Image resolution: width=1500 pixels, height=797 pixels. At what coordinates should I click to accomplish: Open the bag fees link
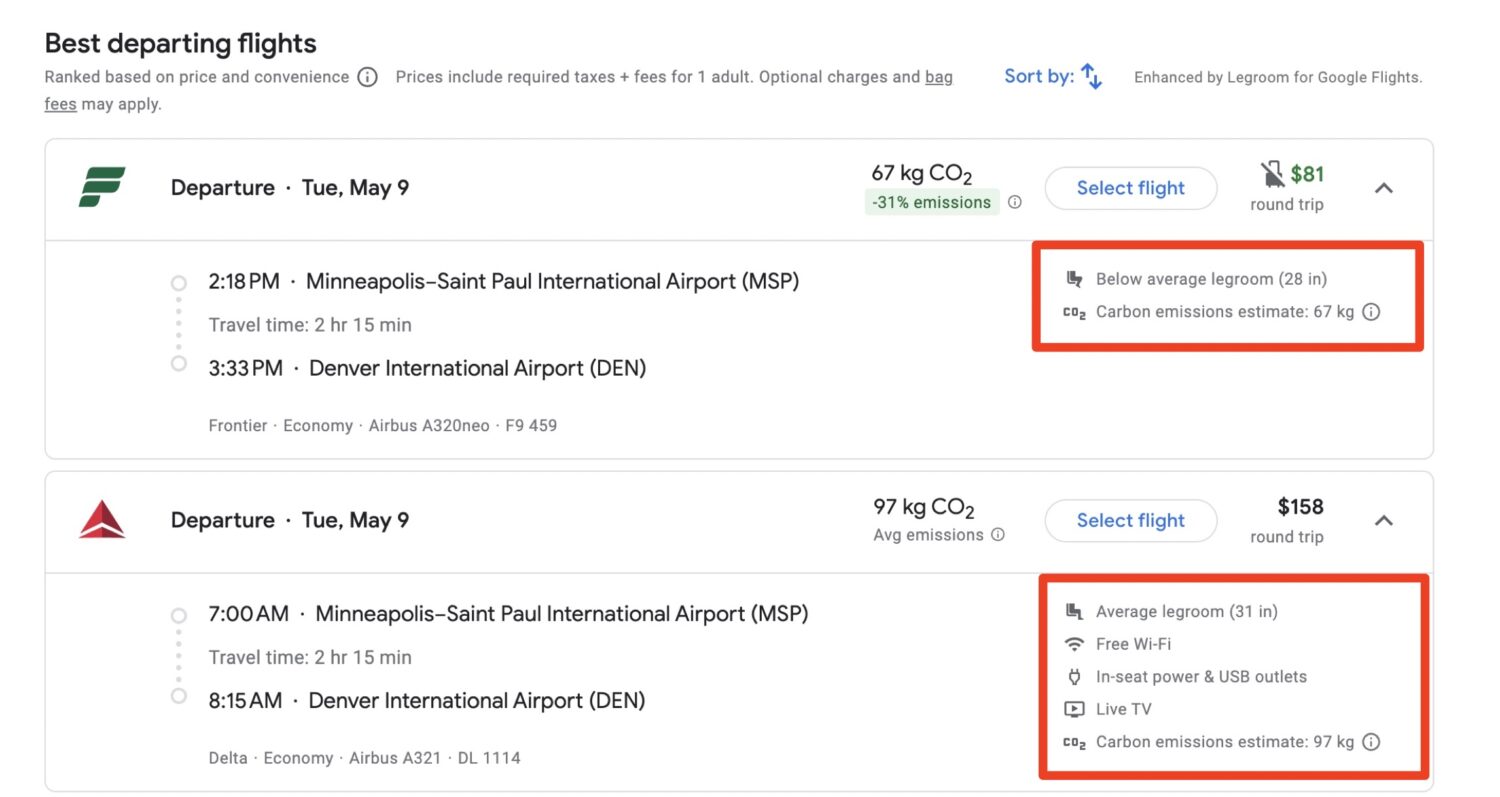coord(938,77)
